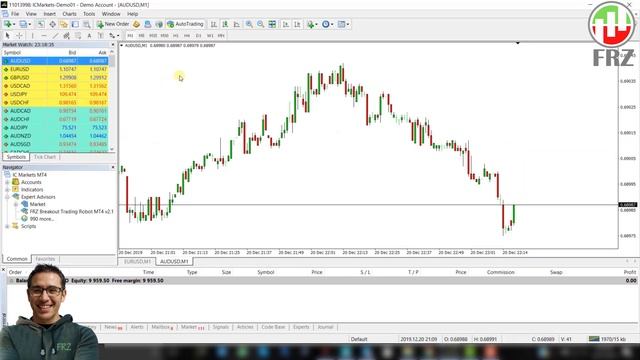The height and width of the screenshot is (360, 640).
Task: Click the Zoom In magnifier icon
Action: [x=249, y=24]
